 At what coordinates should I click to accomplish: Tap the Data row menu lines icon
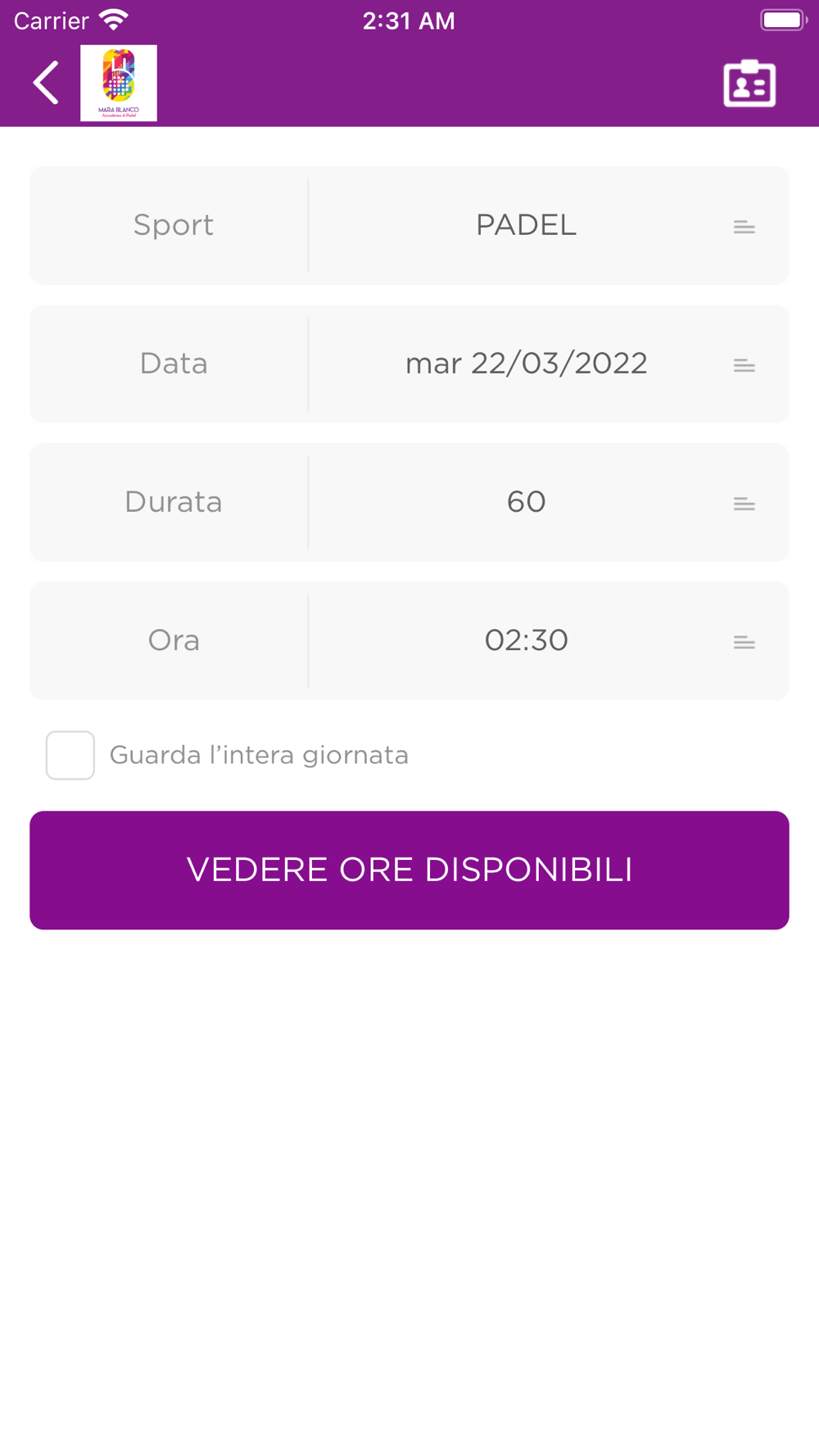click(744, 365)
